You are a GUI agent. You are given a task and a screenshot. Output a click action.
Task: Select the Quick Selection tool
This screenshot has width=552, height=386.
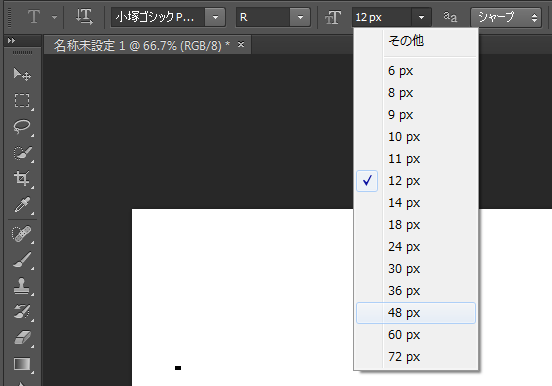click(22, 153)
